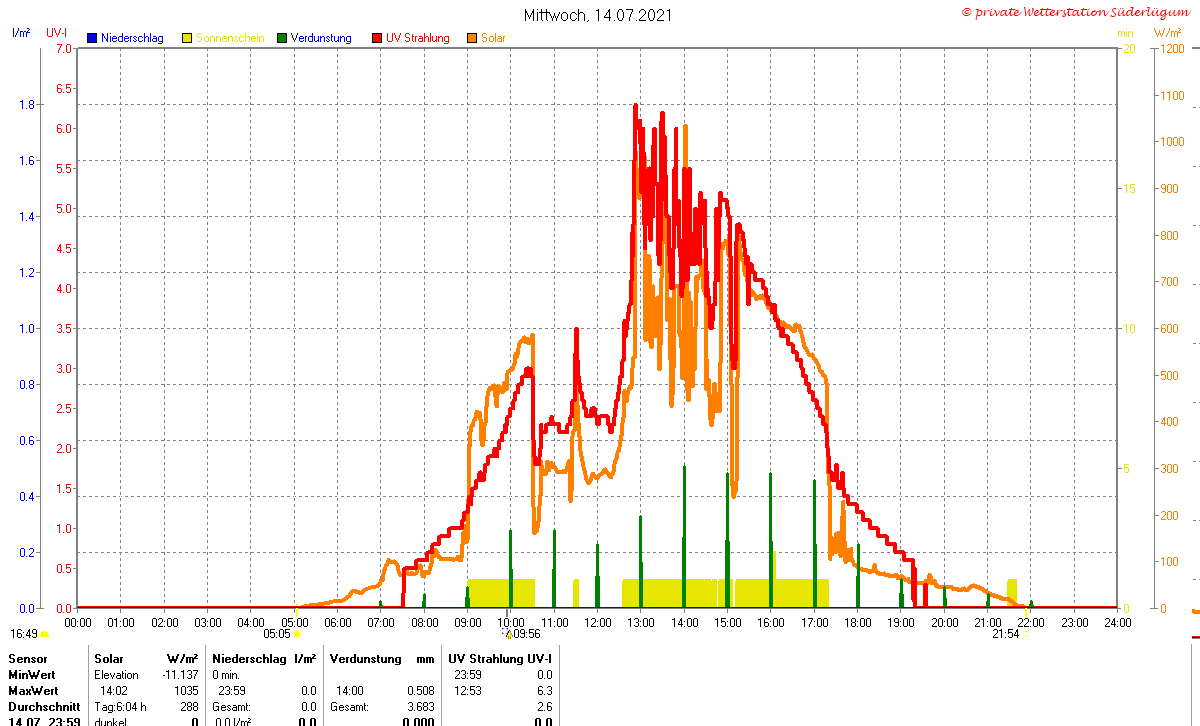Click the Sensor column header in table
1200x726 pixels.
pos(27,659)
